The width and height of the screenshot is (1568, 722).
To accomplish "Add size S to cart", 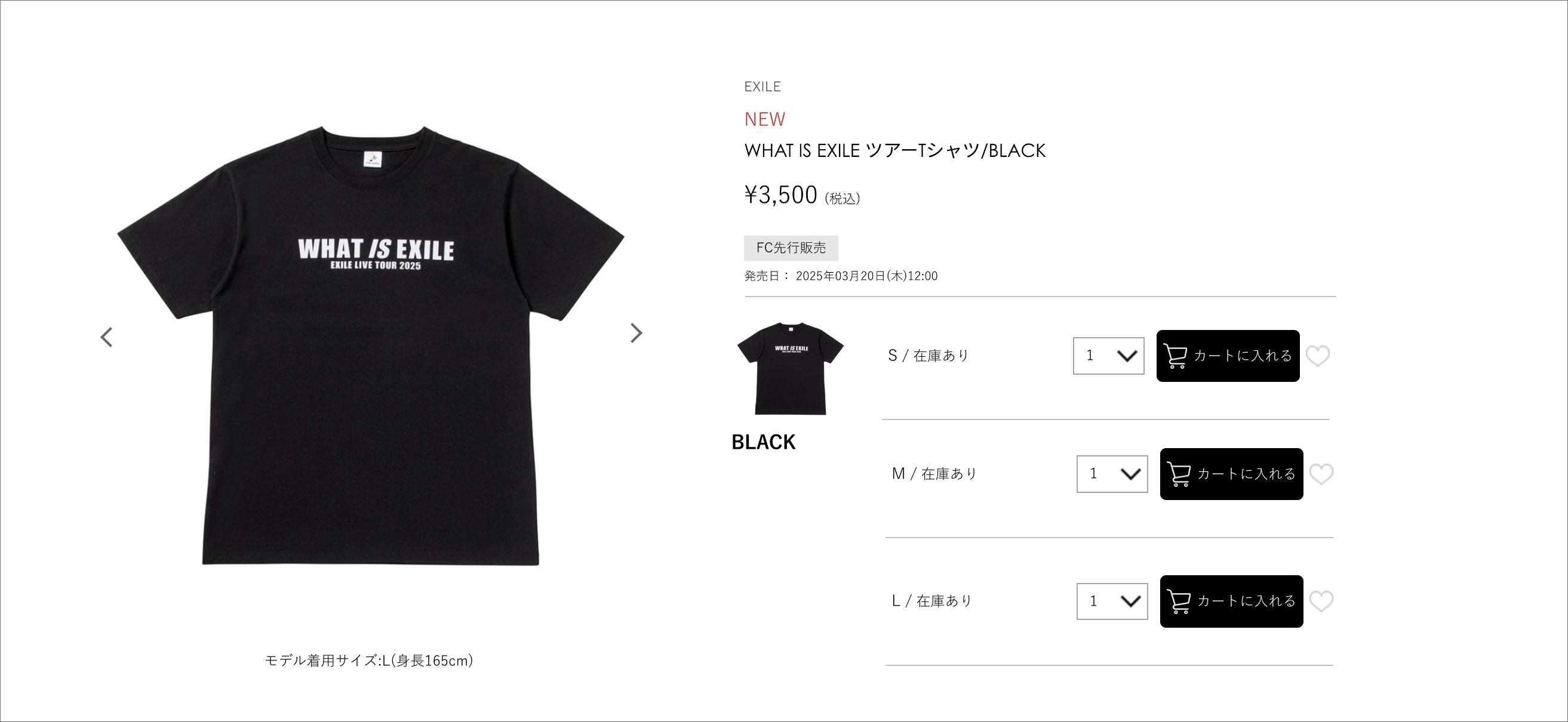I will 1228,356.
